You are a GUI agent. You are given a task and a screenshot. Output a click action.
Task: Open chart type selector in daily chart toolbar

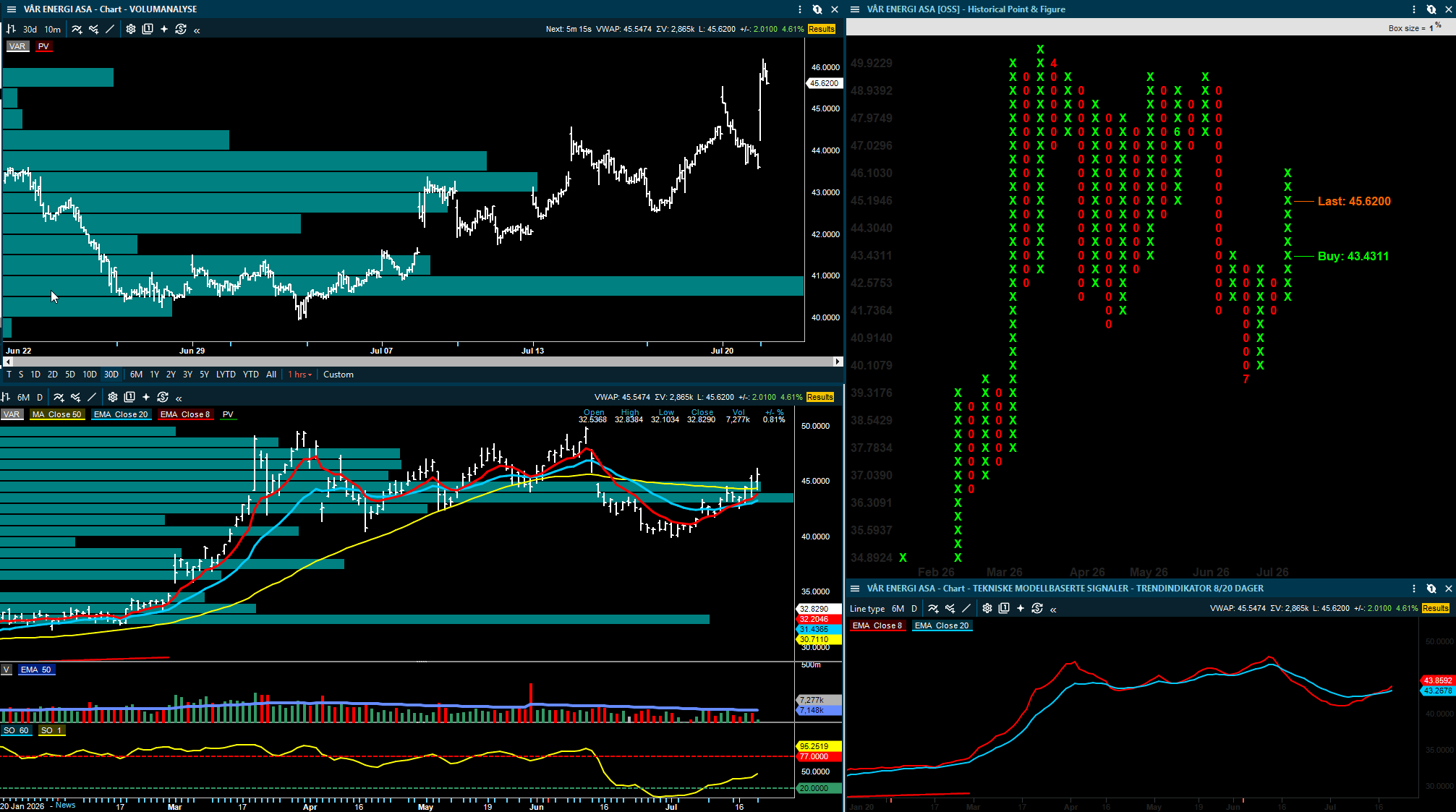point(5,397)
